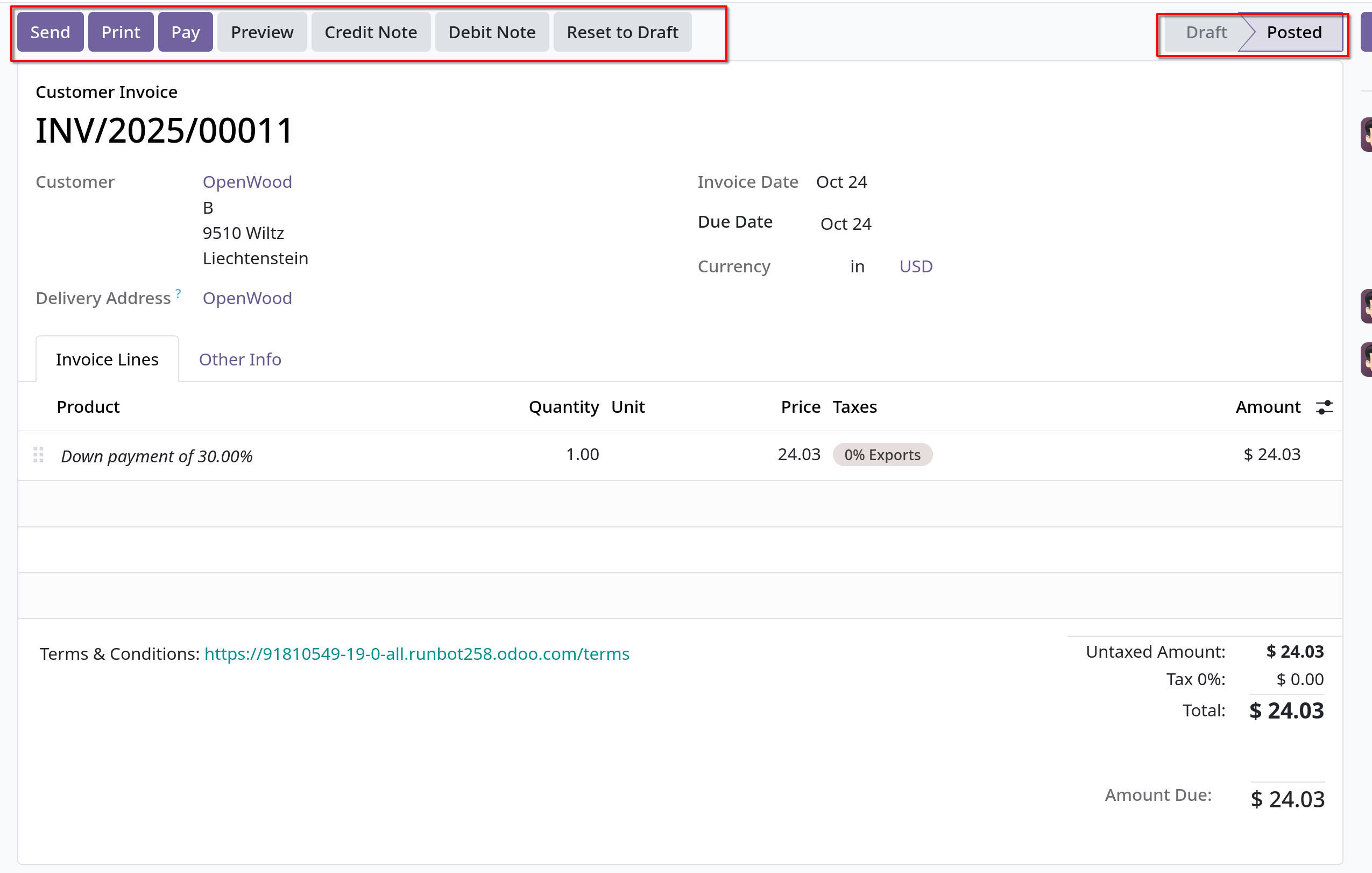
Task: Click the Amount column header
Action: pyautogui.click(x=1268, y=407)
